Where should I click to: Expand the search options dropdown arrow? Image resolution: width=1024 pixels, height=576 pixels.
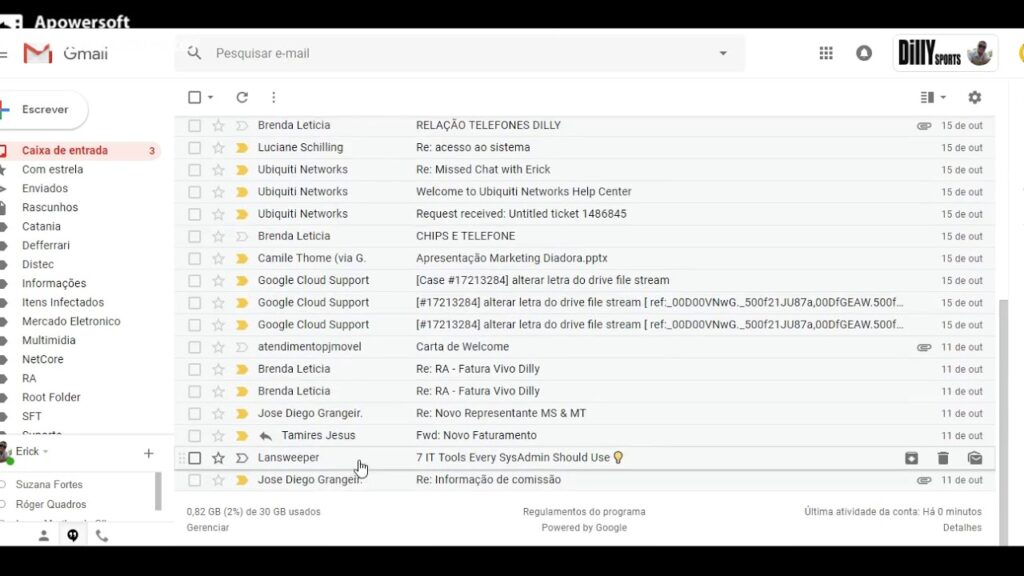pyautogui.click(x=723, y=54)
